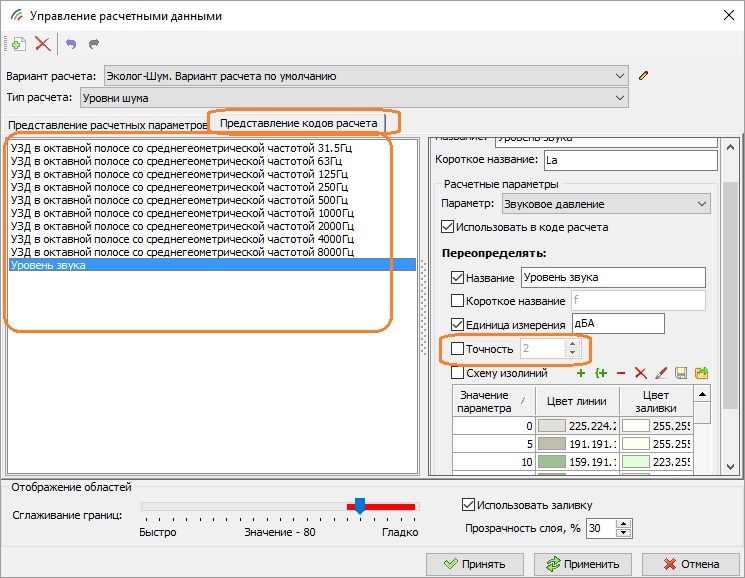
Task: Open Представление расчетных параметров tab
Action: pos(105,125)
